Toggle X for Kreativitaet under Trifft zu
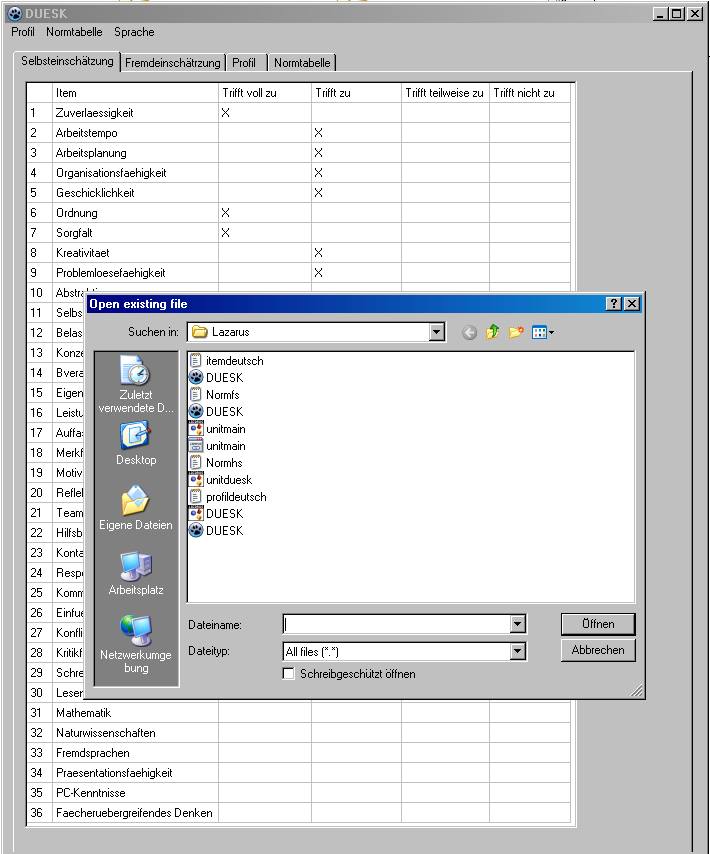 [357, 253]
